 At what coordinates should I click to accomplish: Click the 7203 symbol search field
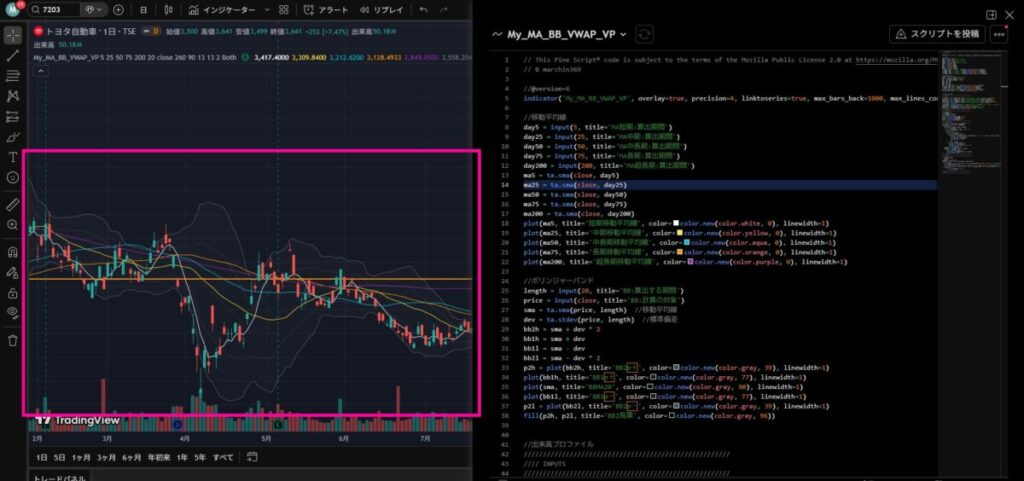point(60,10)
